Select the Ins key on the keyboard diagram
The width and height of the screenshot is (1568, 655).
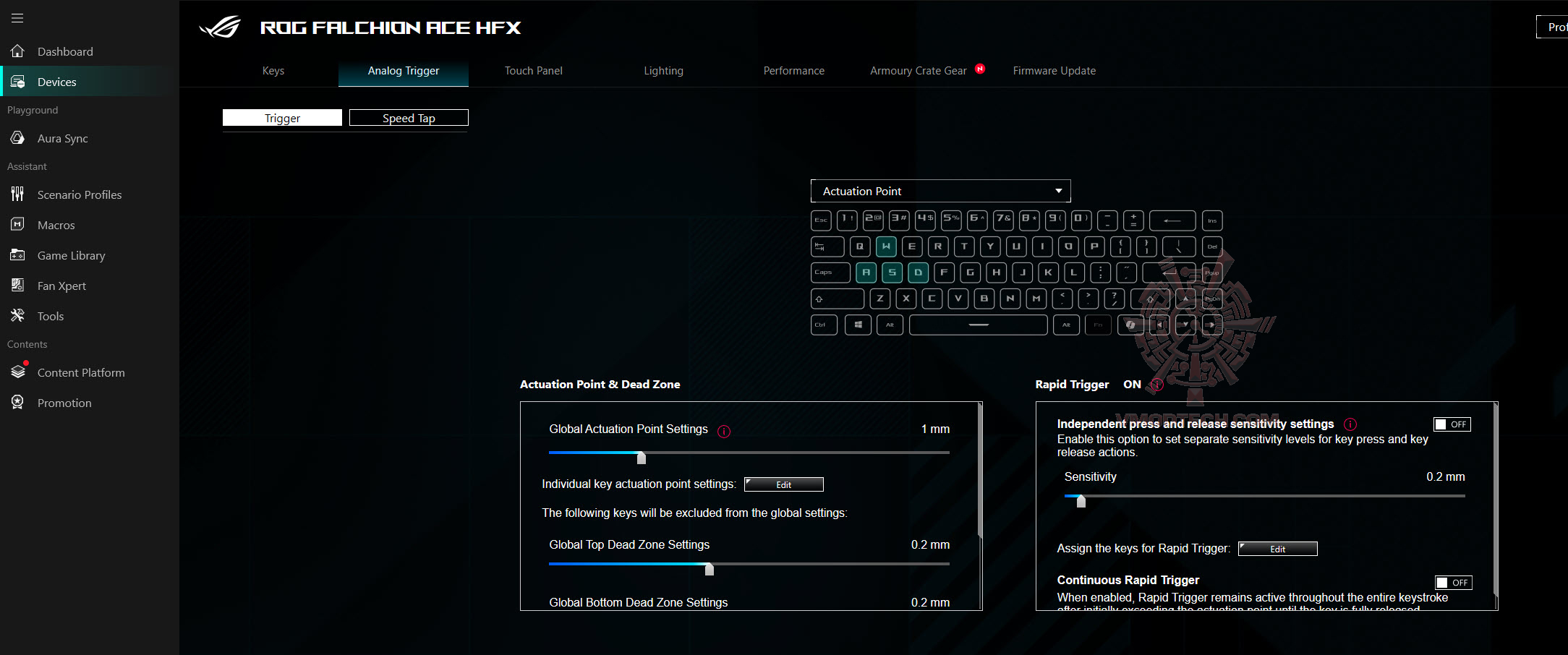1212,221
